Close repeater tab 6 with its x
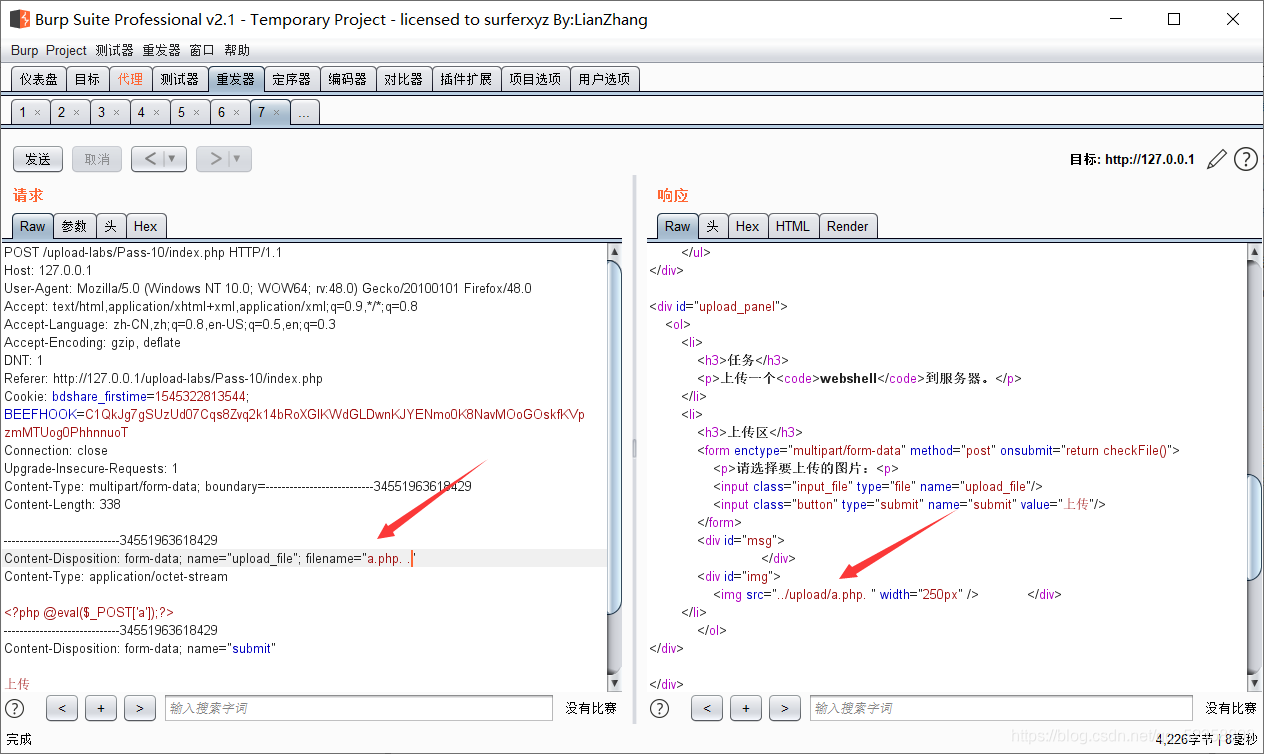The height and width of the screenshot is (754, 1264). click(x=237, y=113)
